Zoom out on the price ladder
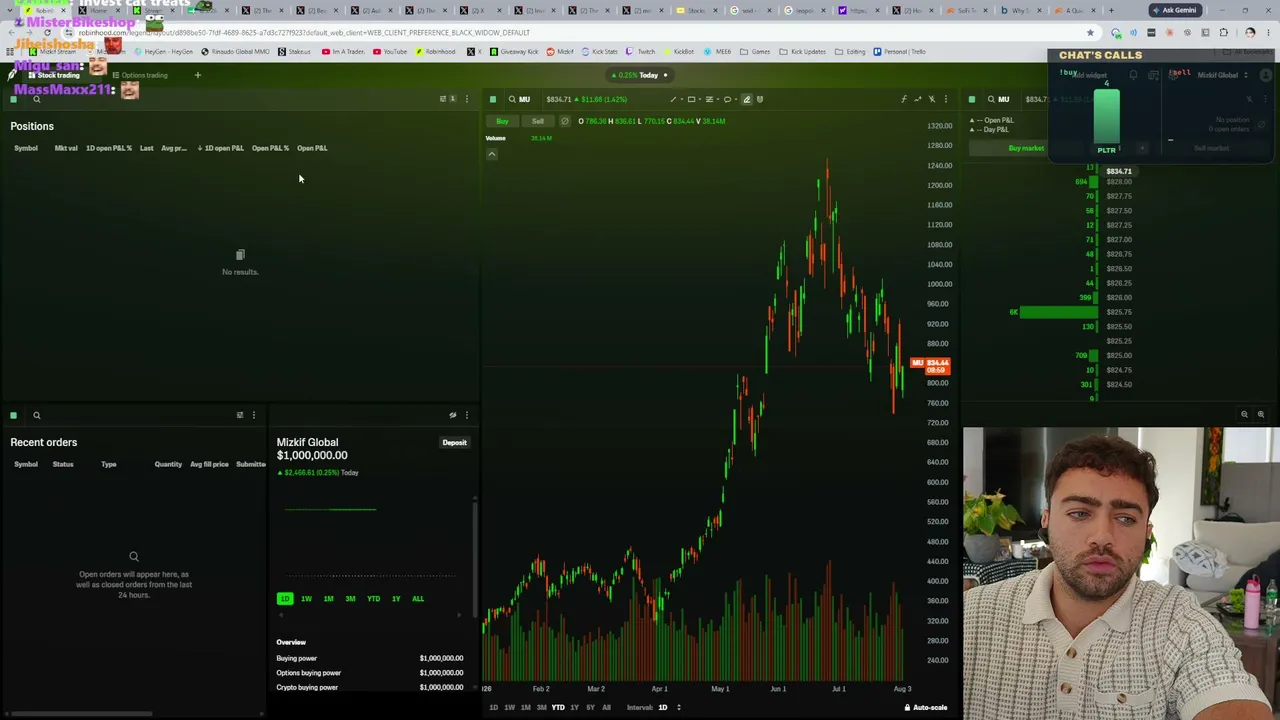 (1245, 414)
